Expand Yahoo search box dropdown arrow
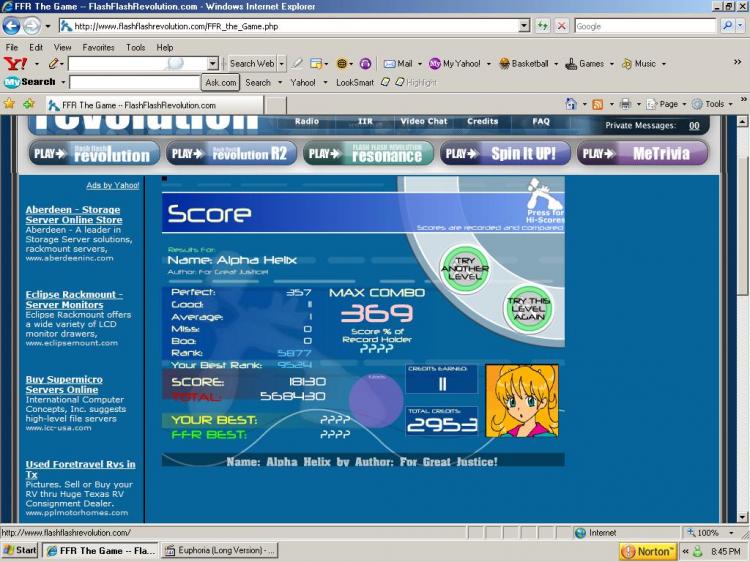750x562 pixels. (213, 64)
